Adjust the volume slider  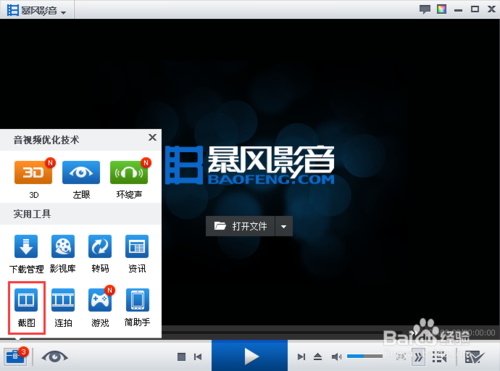pos(364,356)
